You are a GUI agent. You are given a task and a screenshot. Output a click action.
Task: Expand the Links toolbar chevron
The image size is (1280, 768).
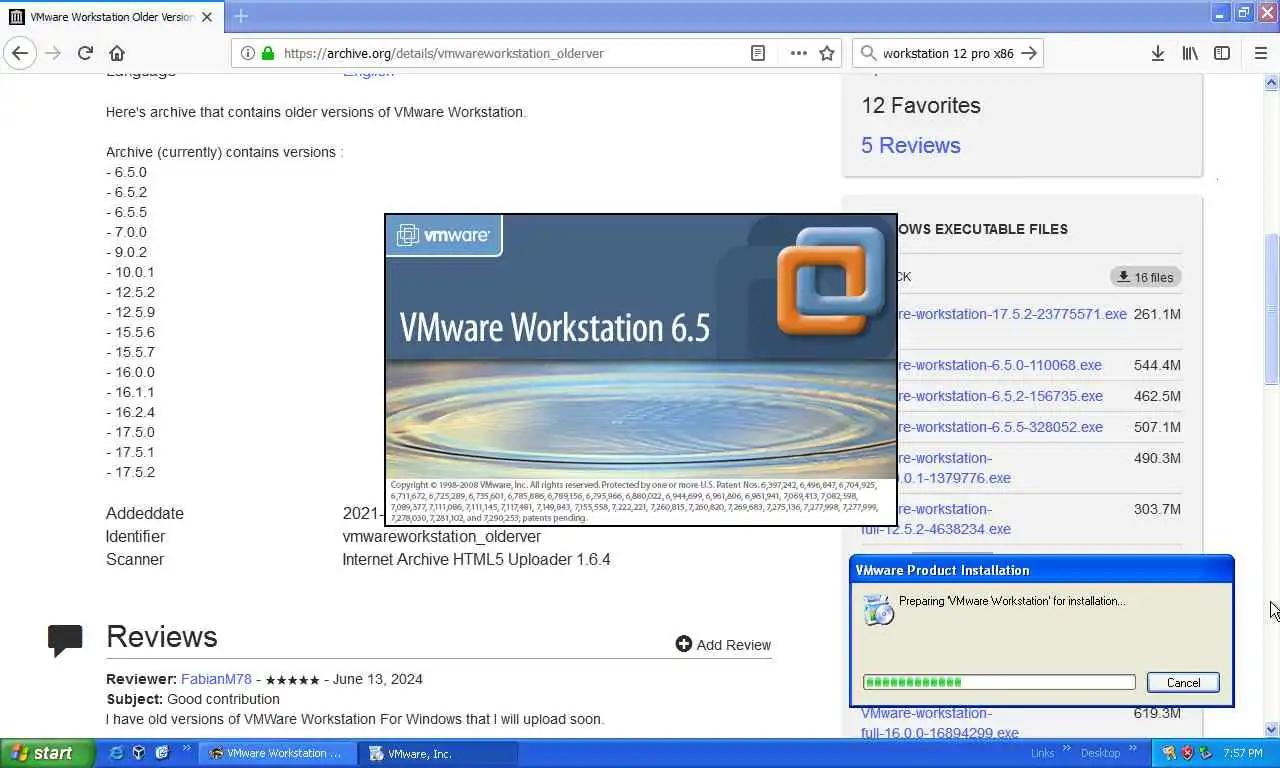coord(1067,749)
